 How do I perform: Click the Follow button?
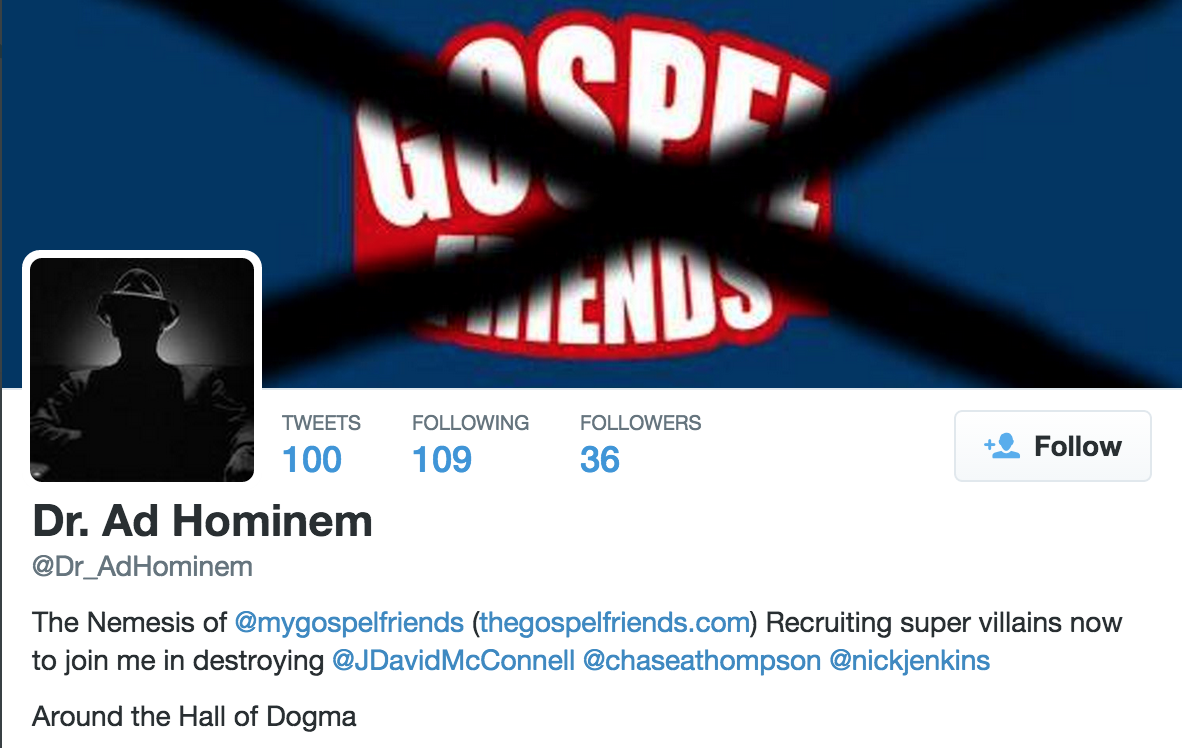click(1052, 446)
